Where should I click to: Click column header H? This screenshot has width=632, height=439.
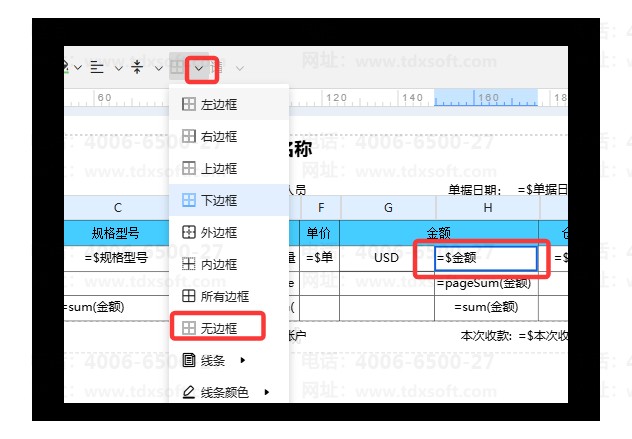[x=487, y=207]
